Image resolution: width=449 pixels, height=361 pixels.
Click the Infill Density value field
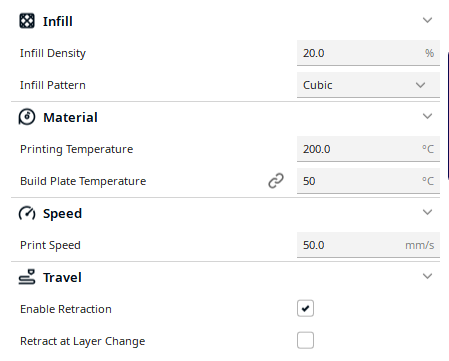pos(368,53)
